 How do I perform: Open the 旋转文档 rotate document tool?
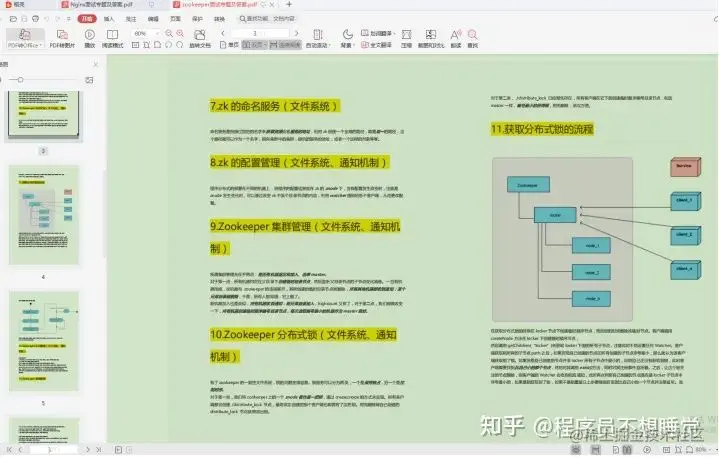coord(200,39)
